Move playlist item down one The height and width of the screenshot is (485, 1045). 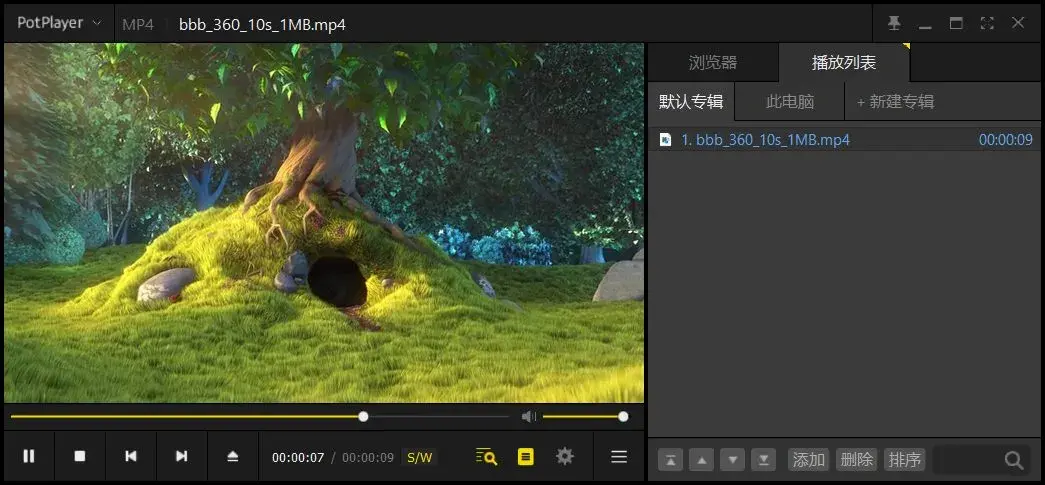pos(732,460)
